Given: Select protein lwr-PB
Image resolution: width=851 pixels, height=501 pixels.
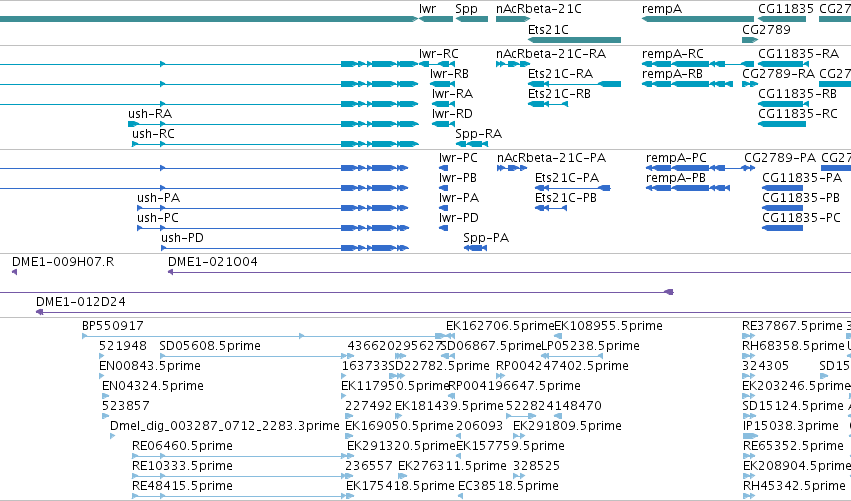Looking at the screenshot, I should 458,178.
